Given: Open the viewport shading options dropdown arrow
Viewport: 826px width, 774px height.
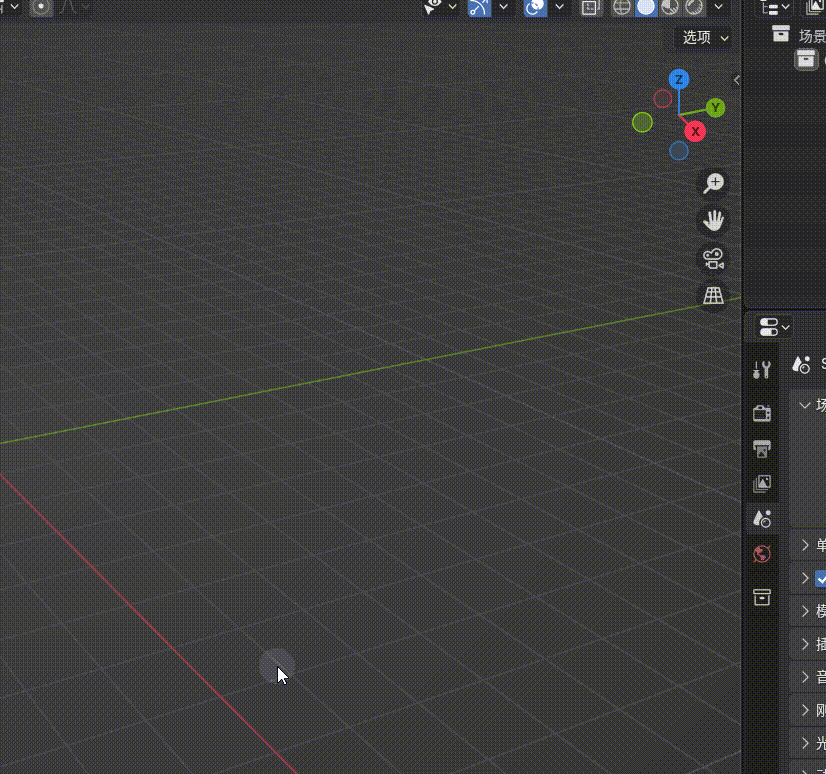Looking at the screenshot, I should click(x=720, y=8).
